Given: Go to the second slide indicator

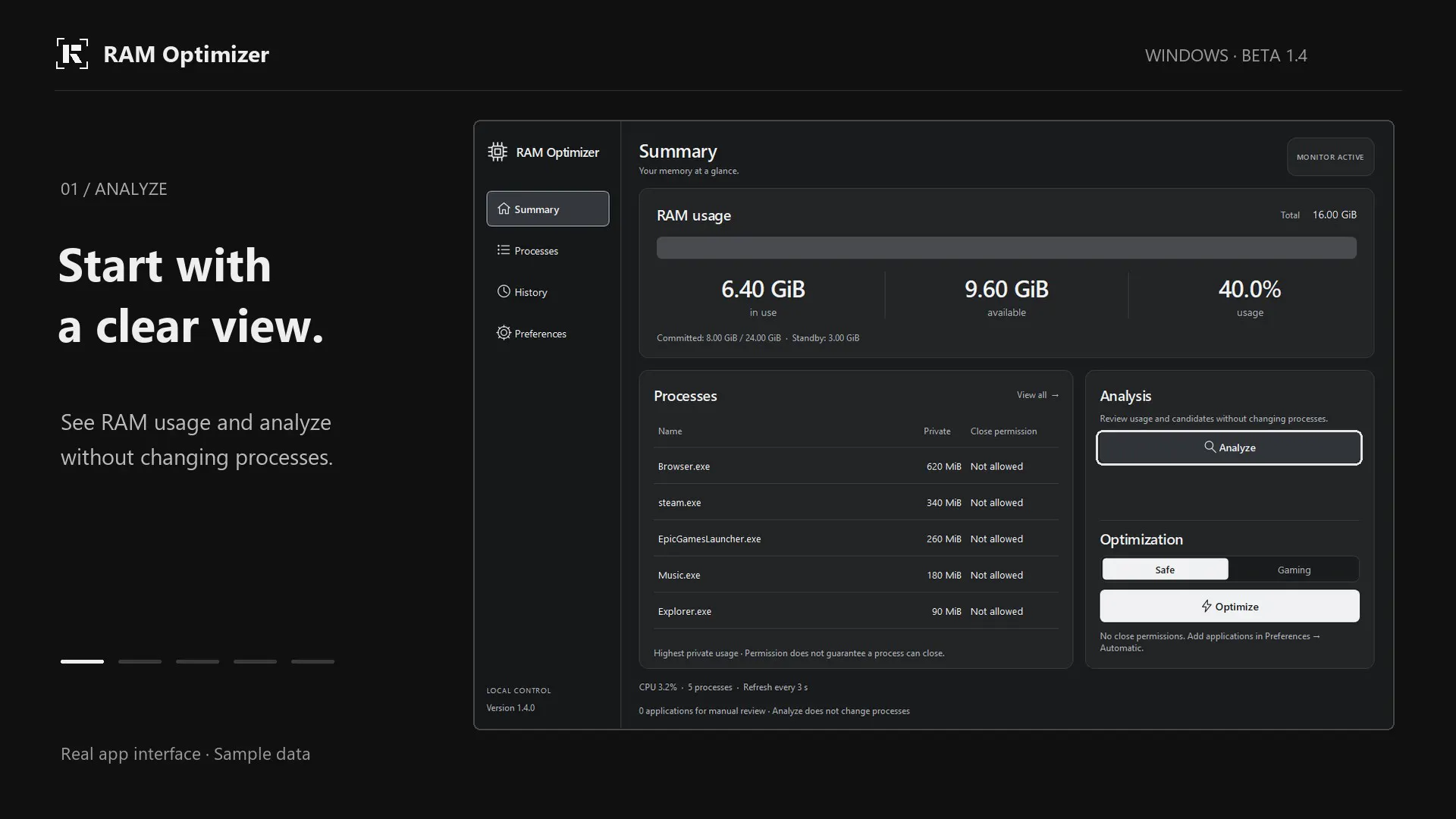Looking at the screenshot, I should point(140,661).
